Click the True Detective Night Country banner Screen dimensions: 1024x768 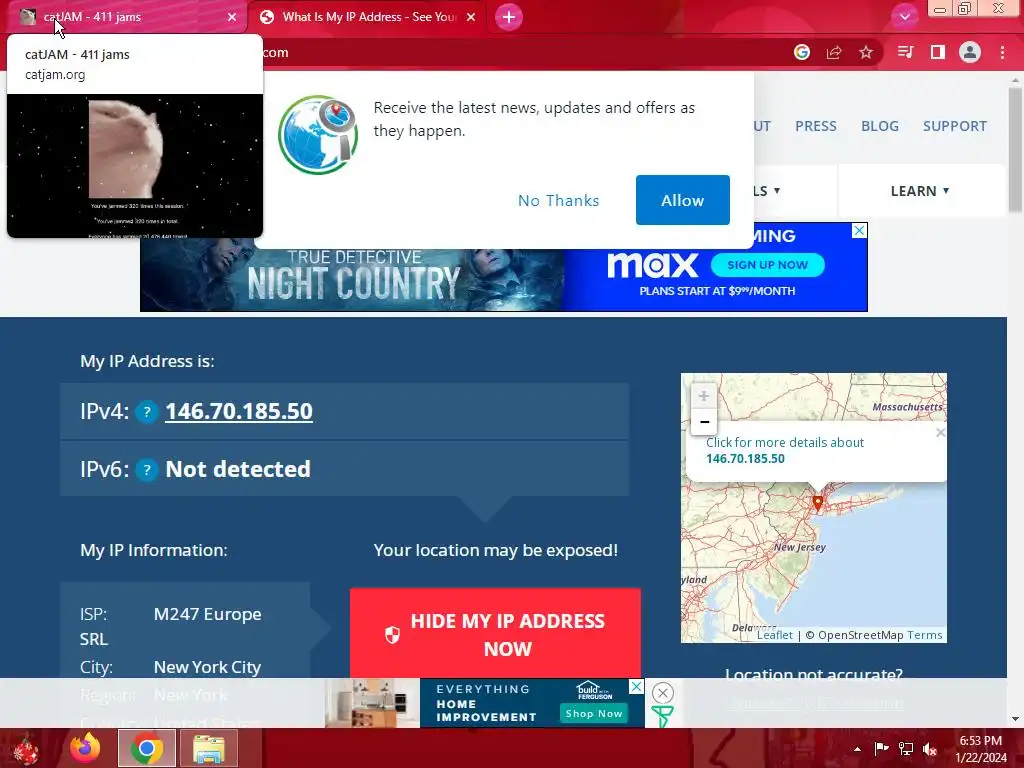353,278
